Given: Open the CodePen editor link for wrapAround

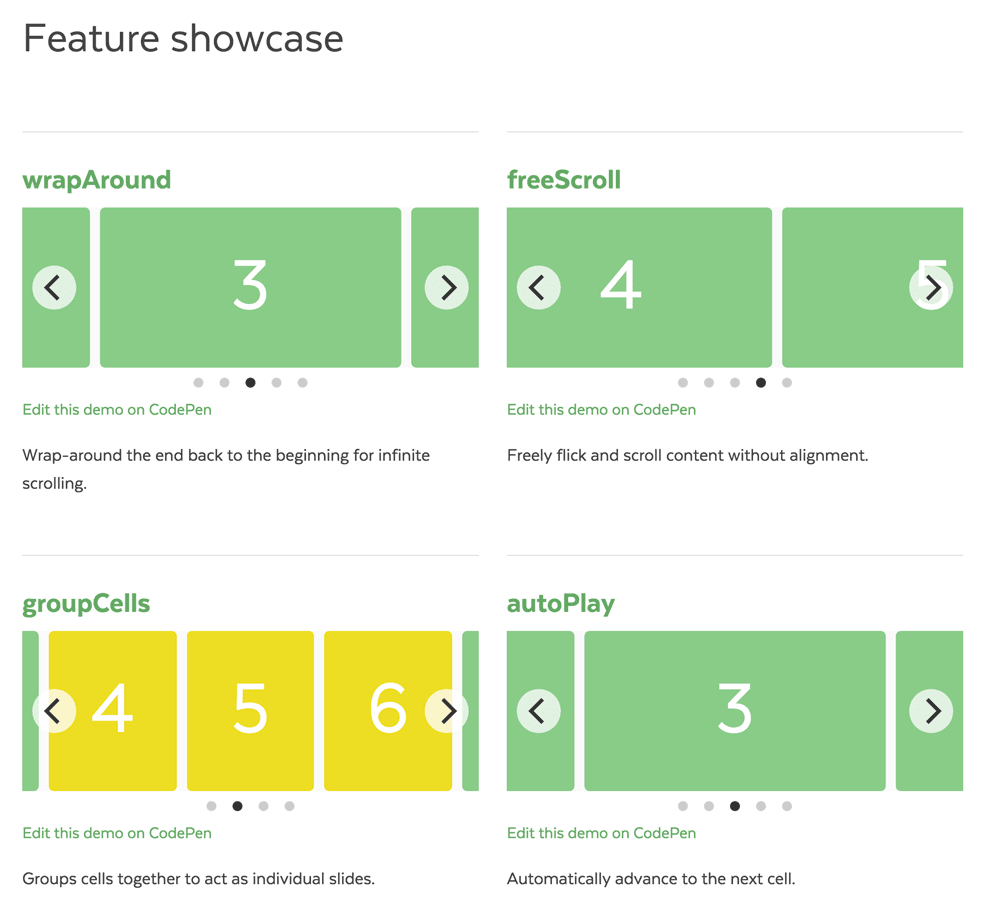Looking at the screenshot, I should tap(116, 409).
